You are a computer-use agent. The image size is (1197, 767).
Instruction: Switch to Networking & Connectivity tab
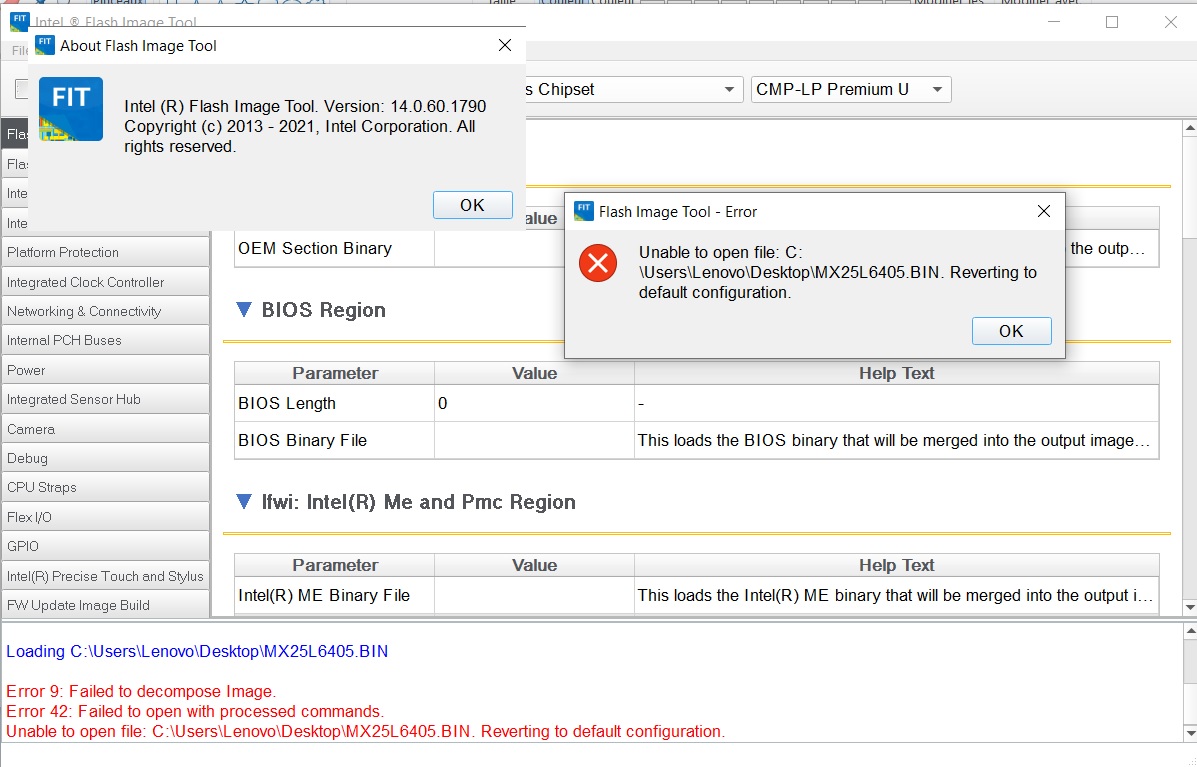(105, 311)
